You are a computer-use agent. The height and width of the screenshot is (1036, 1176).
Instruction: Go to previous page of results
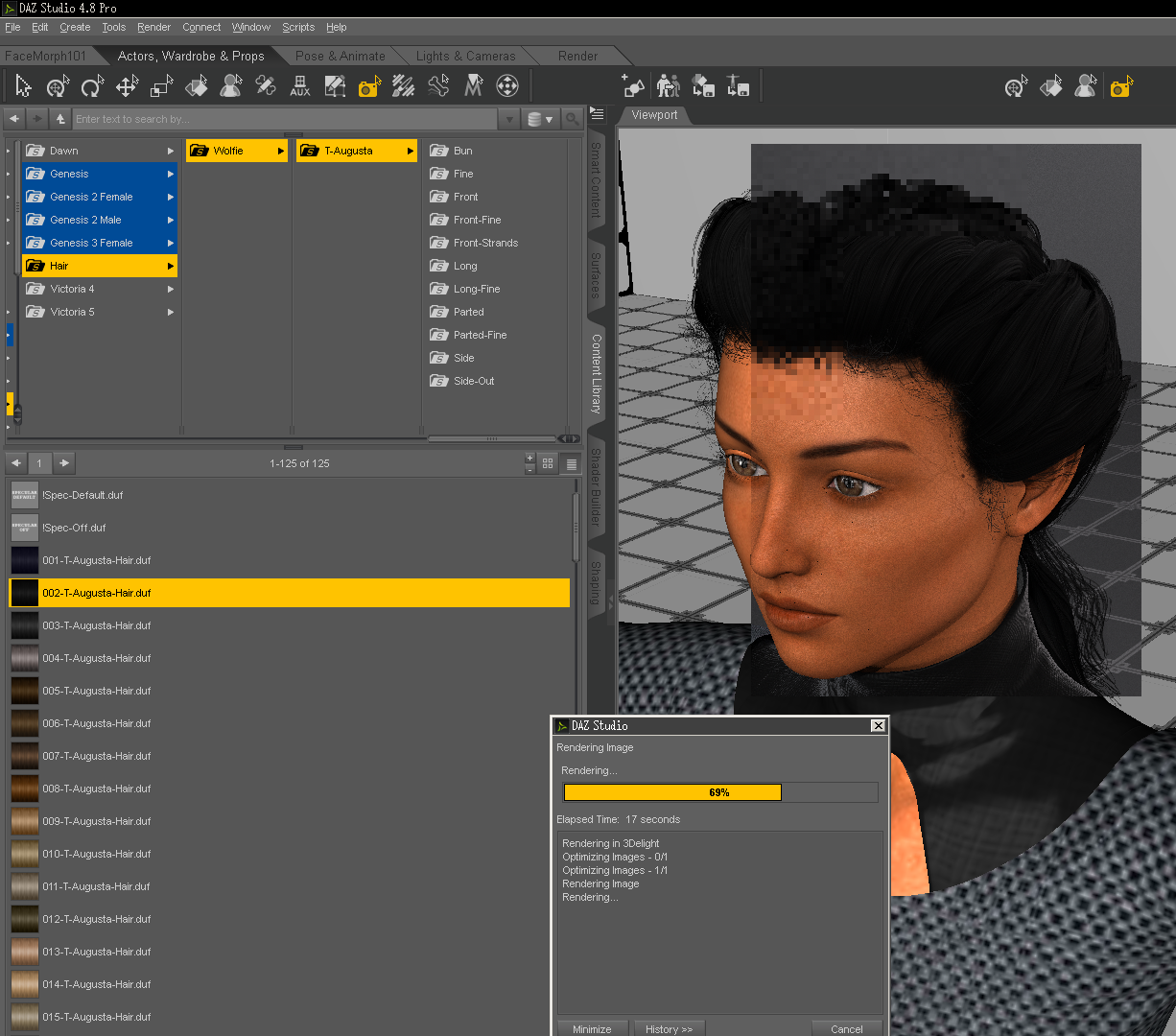click(16, 463)
